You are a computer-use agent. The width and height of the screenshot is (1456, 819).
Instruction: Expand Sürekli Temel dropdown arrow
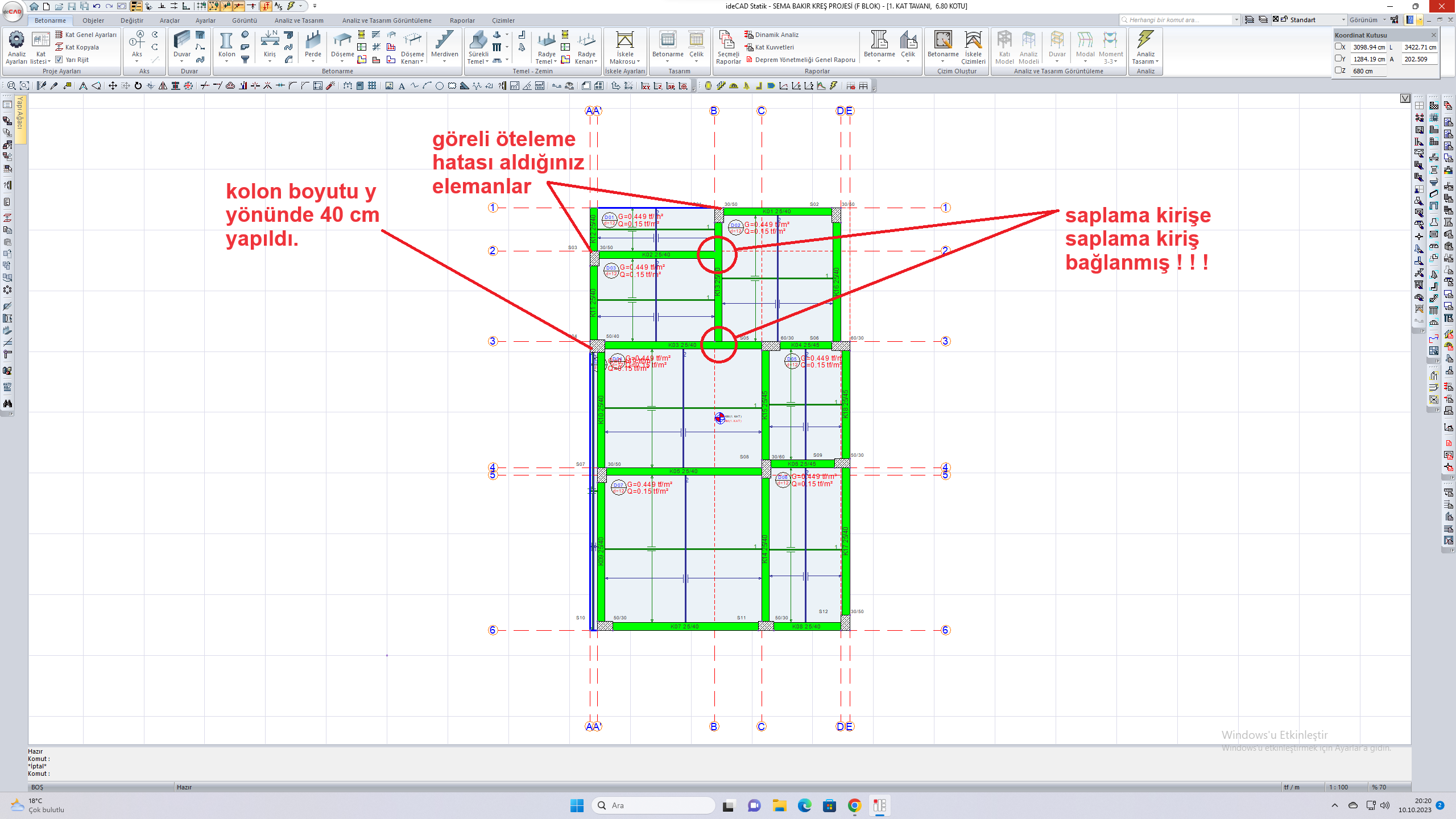487,61
